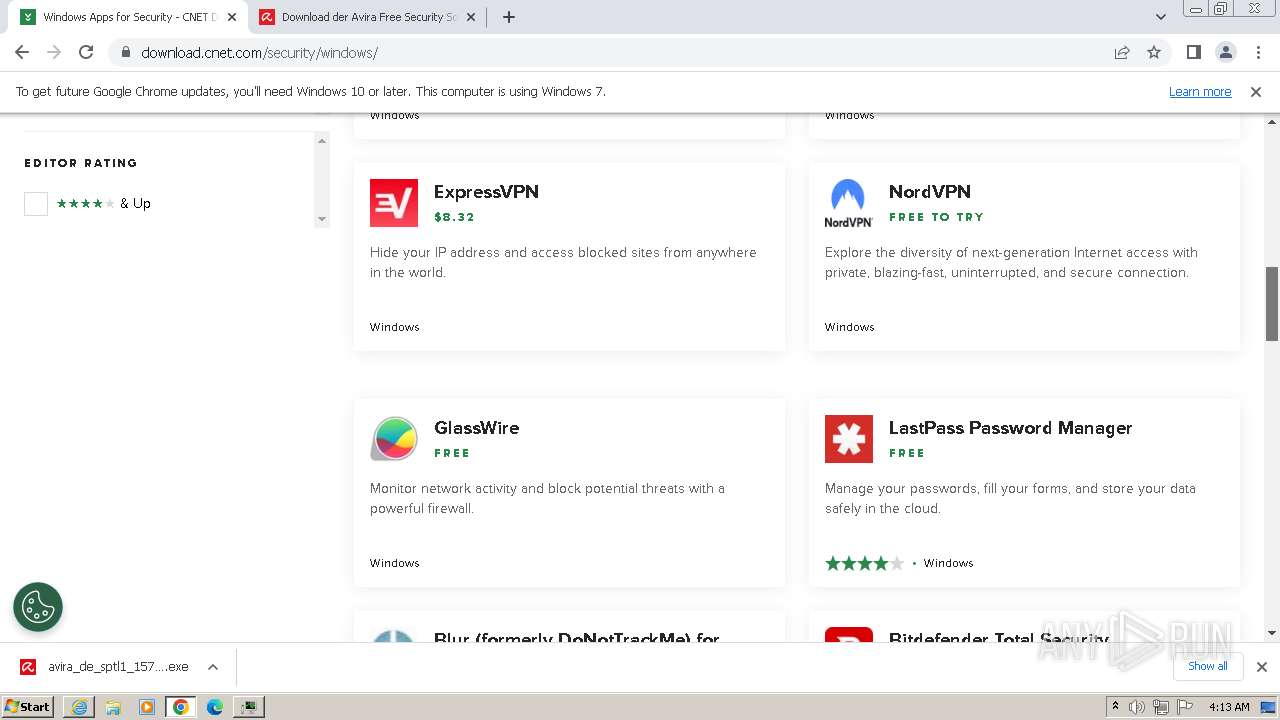Open the Chrome three-dot menu
1280x720 pixels.
[x=1258, y=52]
